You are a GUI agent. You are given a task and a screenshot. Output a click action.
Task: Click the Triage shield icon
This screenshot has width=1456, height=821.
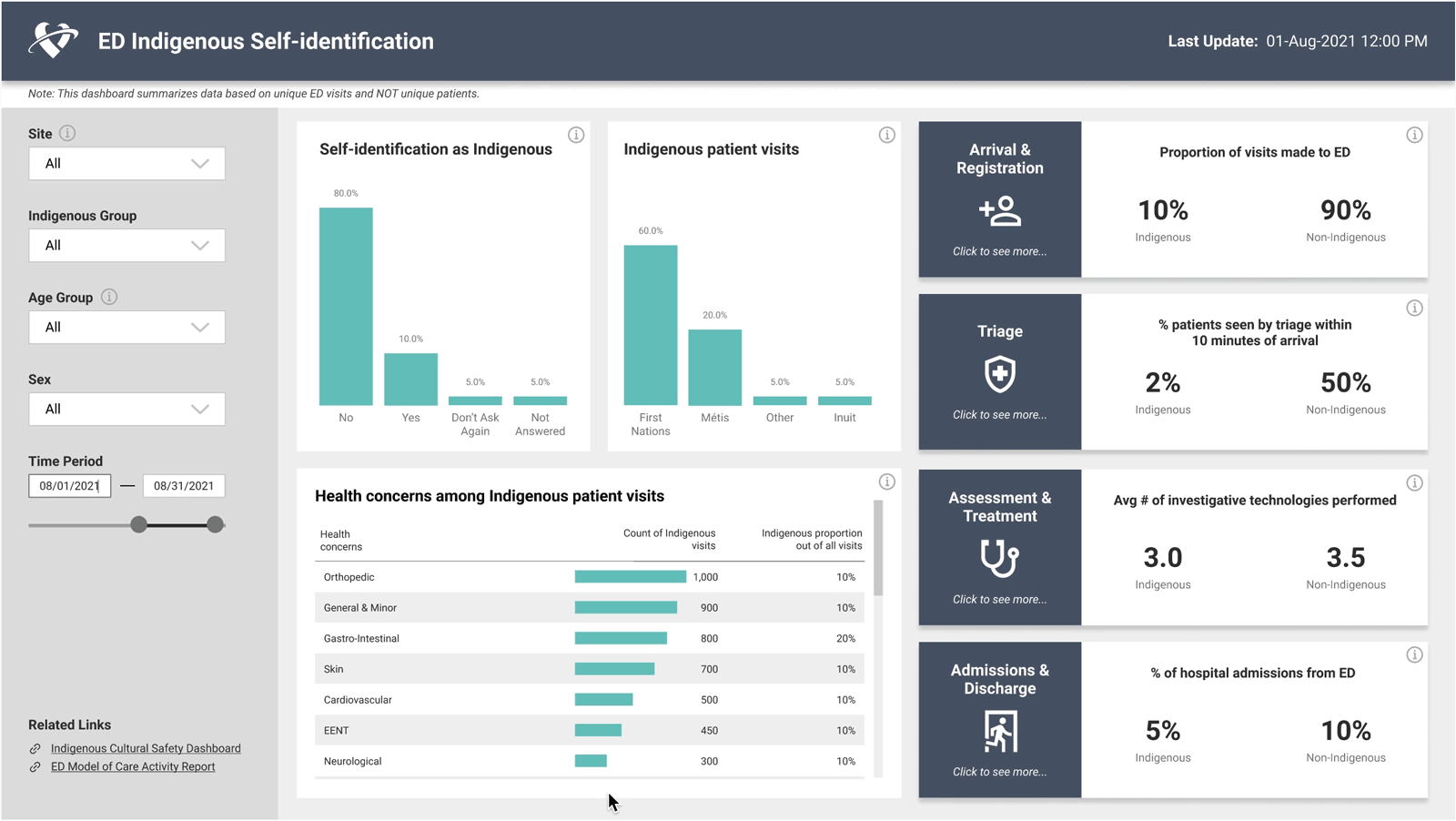tap(1000, 374)
